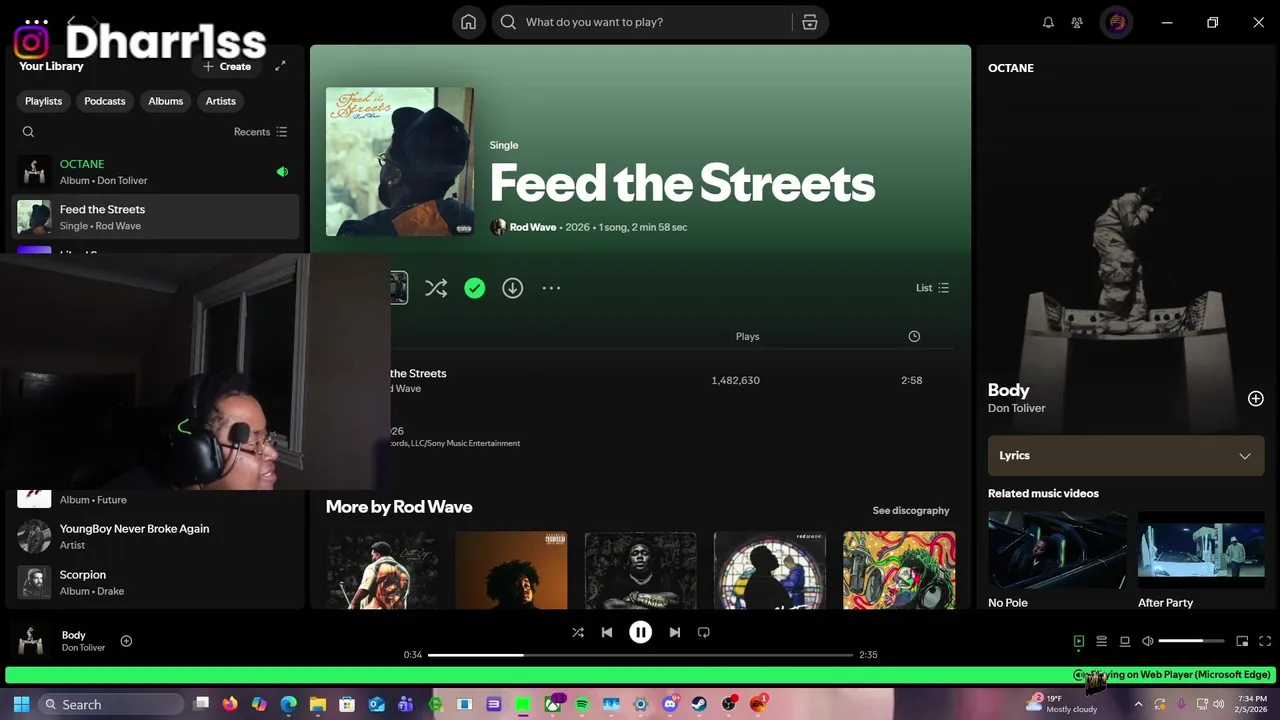The image size is (1280, 720).
Task: Click the More by Rod Wave heading
Action: (x=399, y=507)
